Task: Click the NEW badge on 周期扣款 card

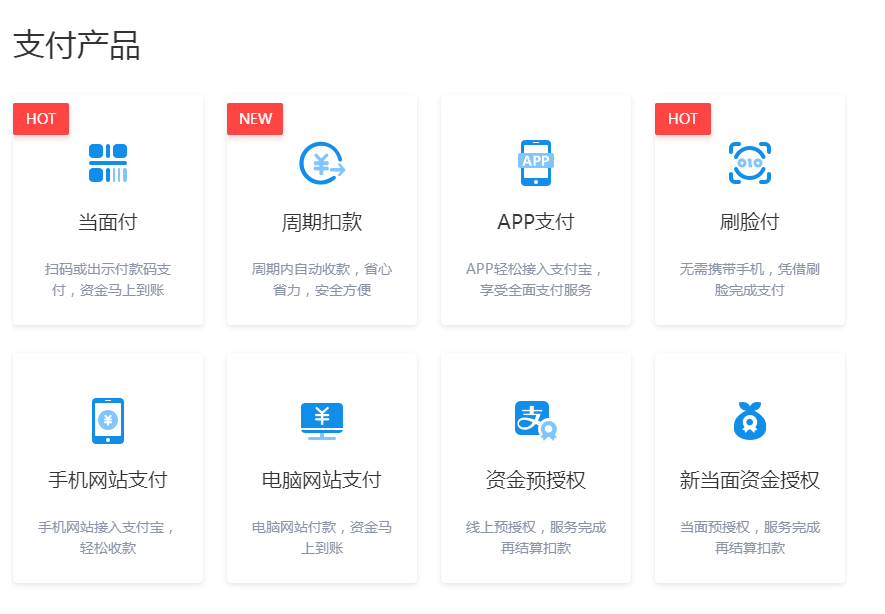Action: [255, 119]
